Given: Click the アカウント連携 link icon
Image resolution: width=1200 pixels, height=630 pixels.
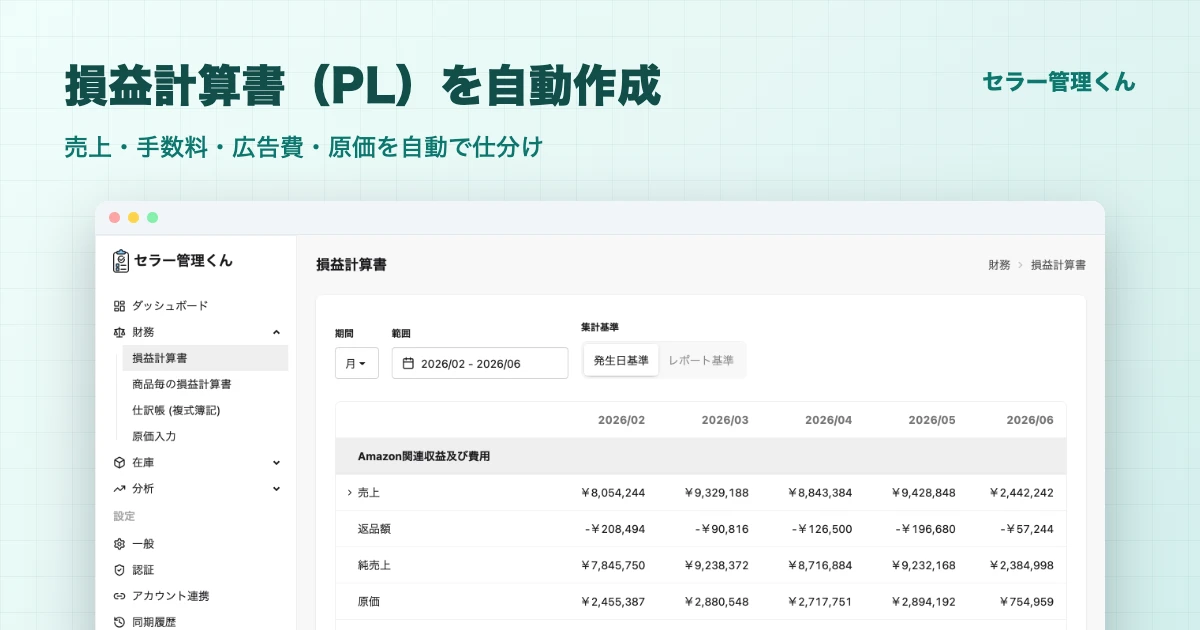Looking at the screenshot, I should (119, 596).
